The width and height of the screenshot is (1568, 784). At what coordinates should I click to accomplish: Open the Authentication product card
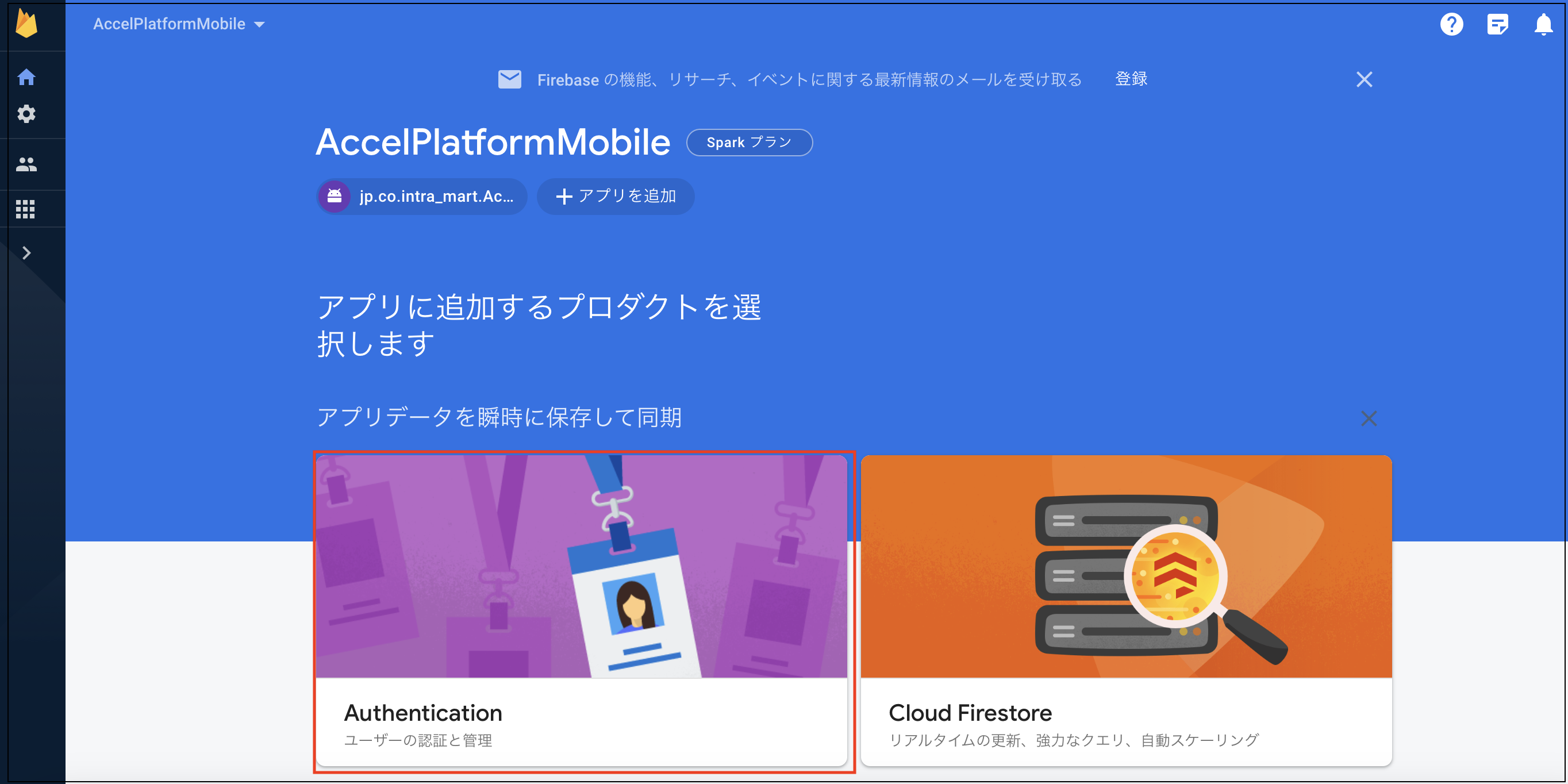coord(582,610)
